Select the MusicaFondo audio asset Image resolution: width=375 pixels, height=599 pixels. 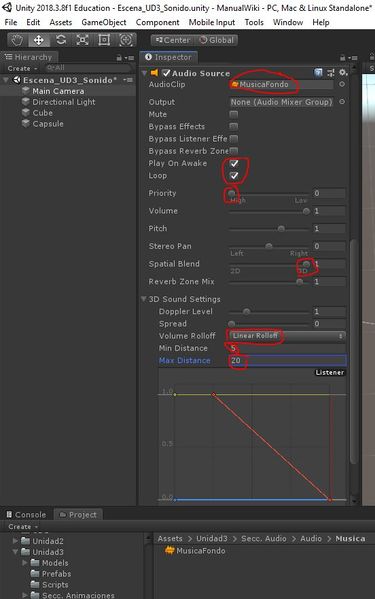click(195, 550)
